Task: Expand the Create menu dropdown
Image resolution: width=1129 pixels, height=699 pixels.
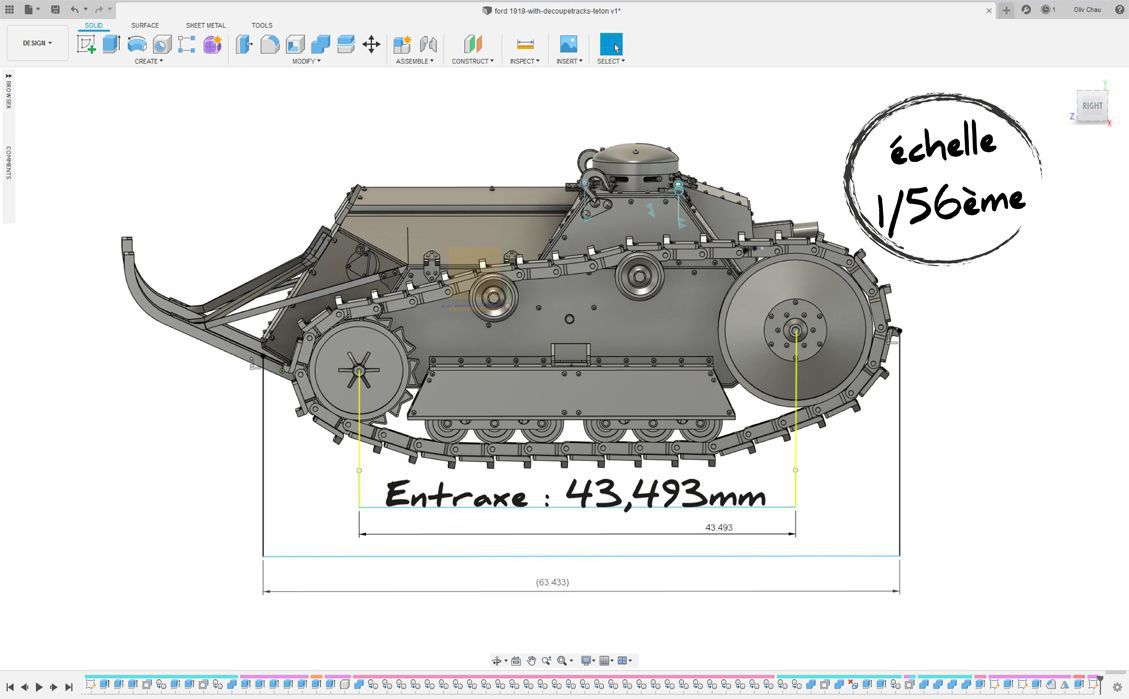Action: pos(149,61)
